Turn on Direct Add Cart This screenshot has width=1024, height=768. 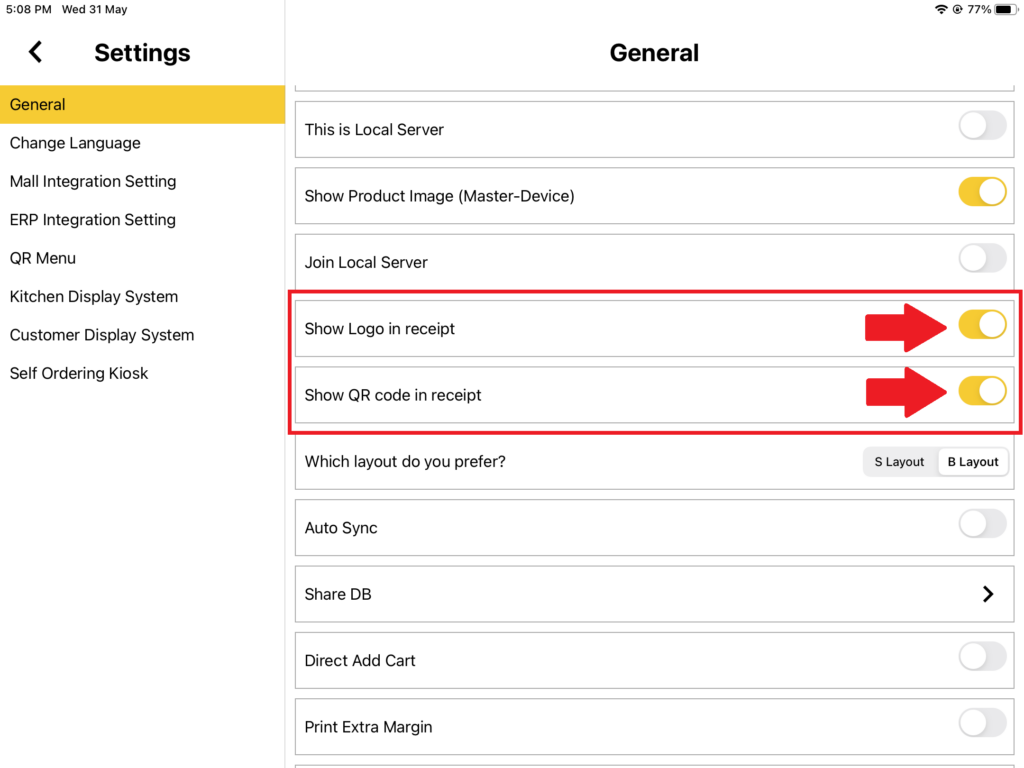tap(982, 657)
